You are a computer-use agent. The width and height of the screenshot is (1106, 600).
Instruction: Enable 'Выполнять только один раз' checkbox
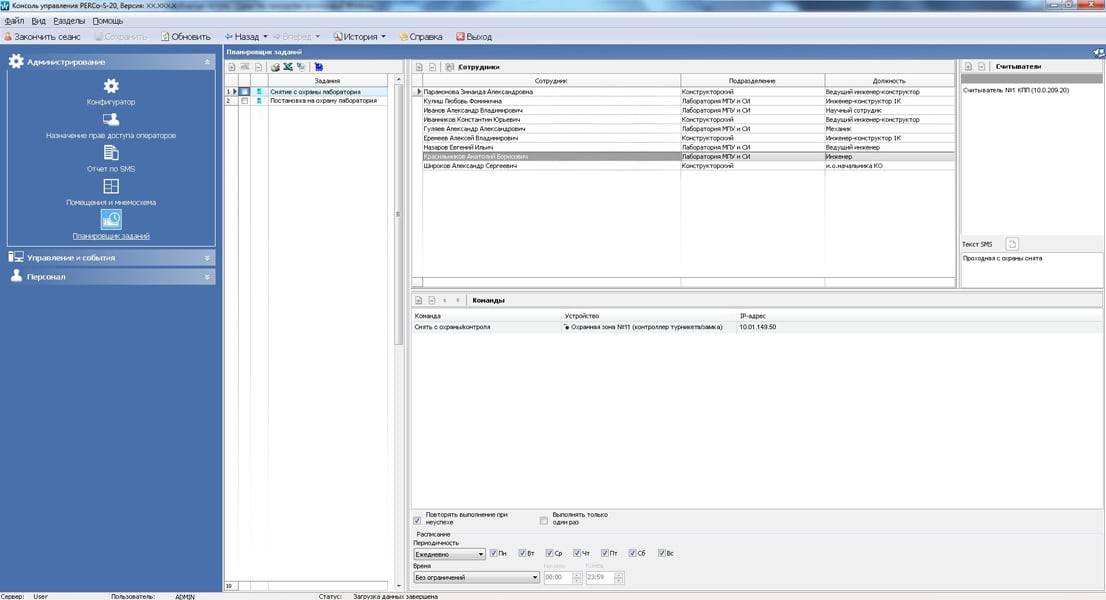(x=544, y=520)
